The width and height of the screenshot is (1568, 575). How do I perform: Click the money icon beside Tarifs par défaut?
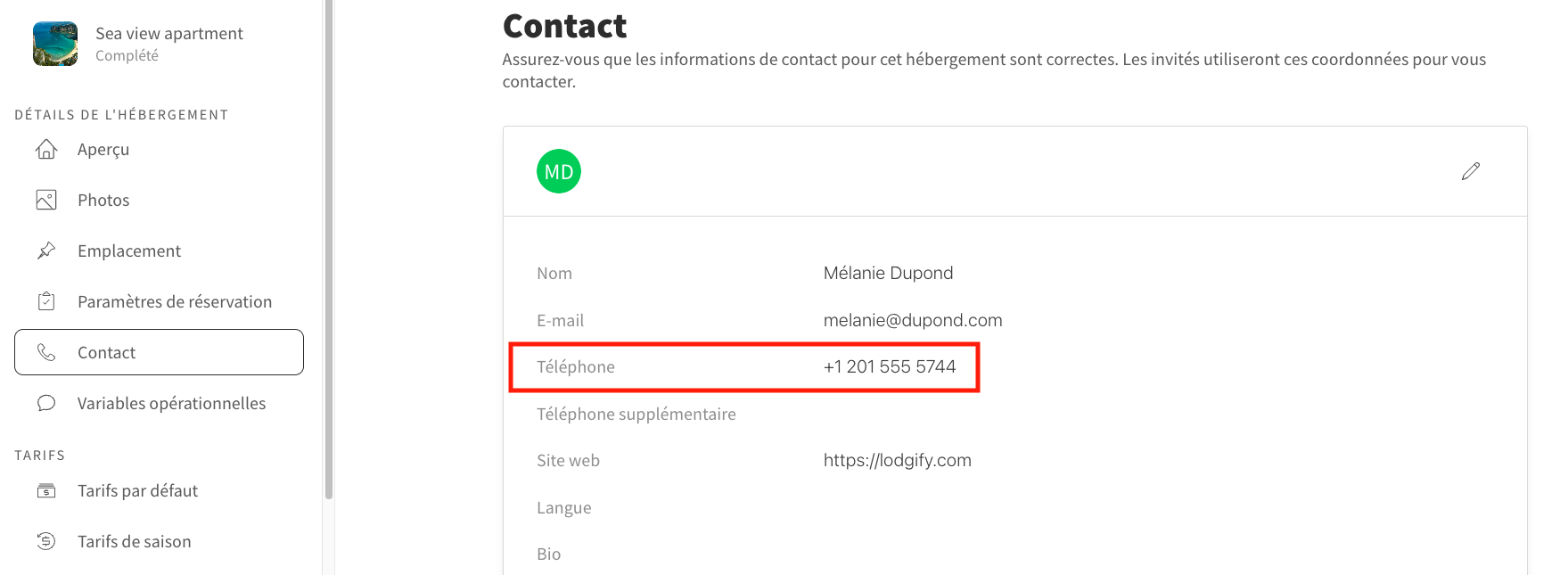tap(46, 490)
